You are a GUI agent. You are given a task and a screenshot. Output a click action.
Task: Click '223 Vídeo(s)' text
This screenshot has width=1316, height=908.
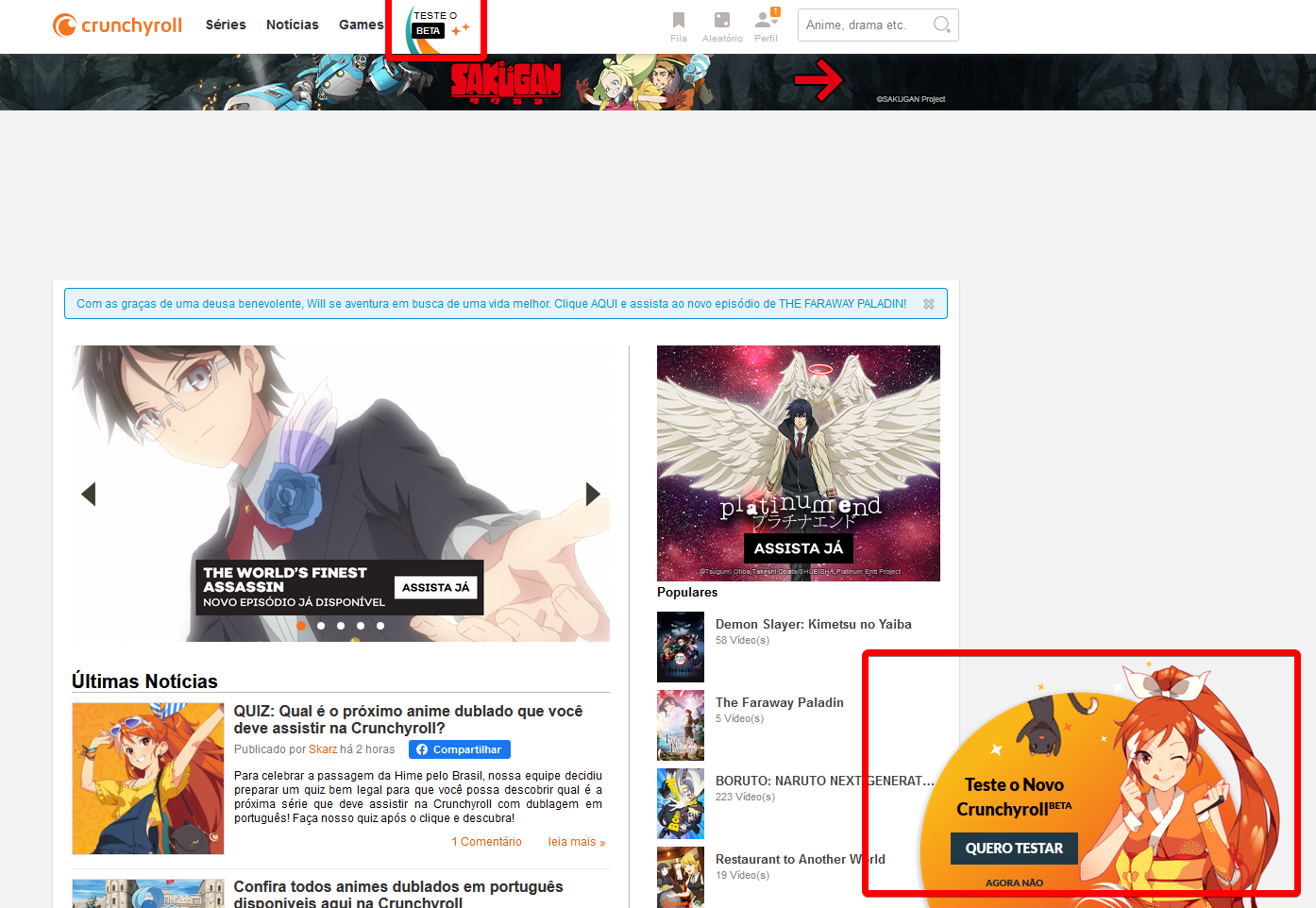tap(745, 797)
